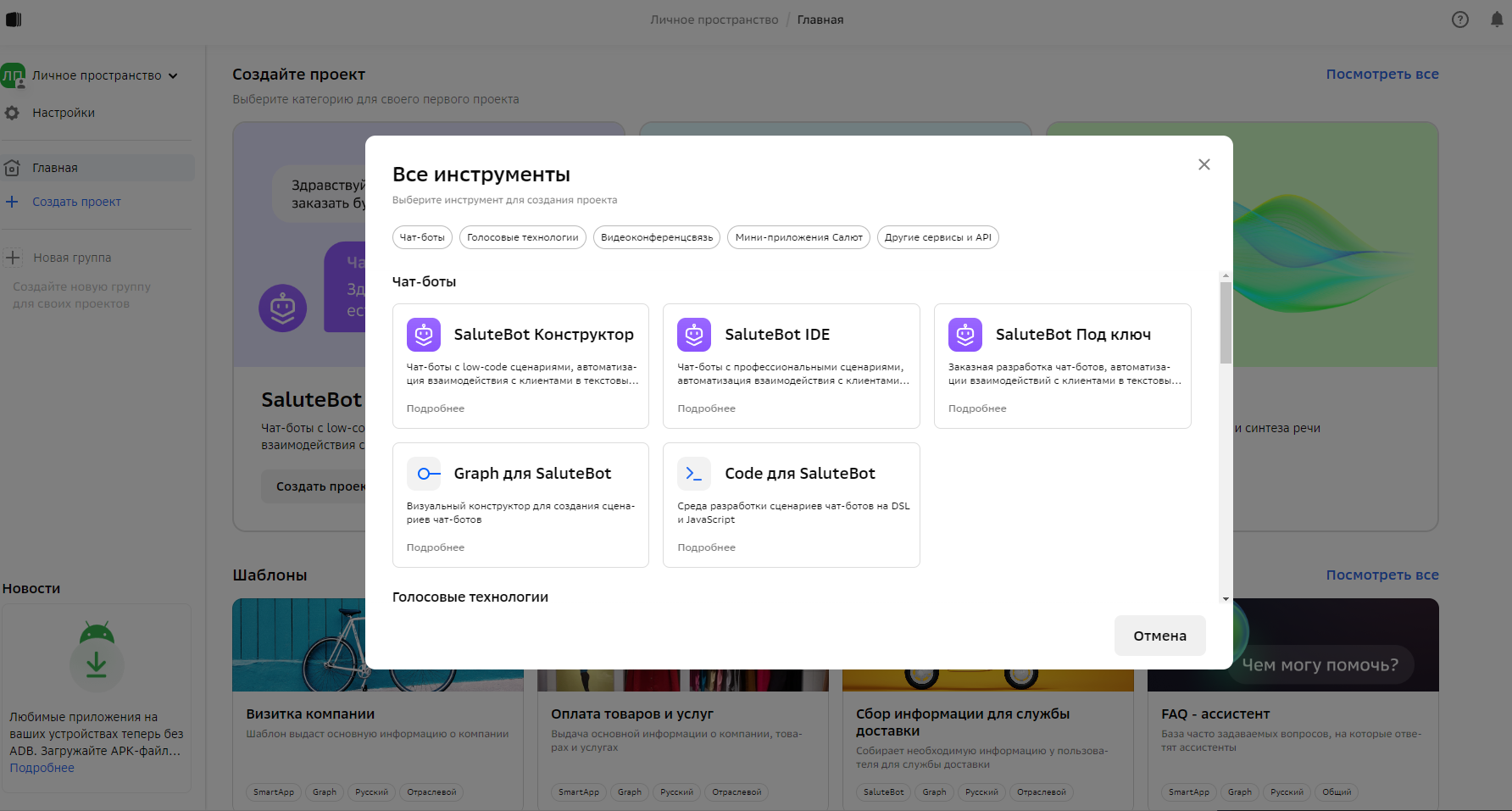1512x811 pixels.
Task: Click the plus icon next to Создать проект
Action: pyautogui.click(x=12, y=202)
